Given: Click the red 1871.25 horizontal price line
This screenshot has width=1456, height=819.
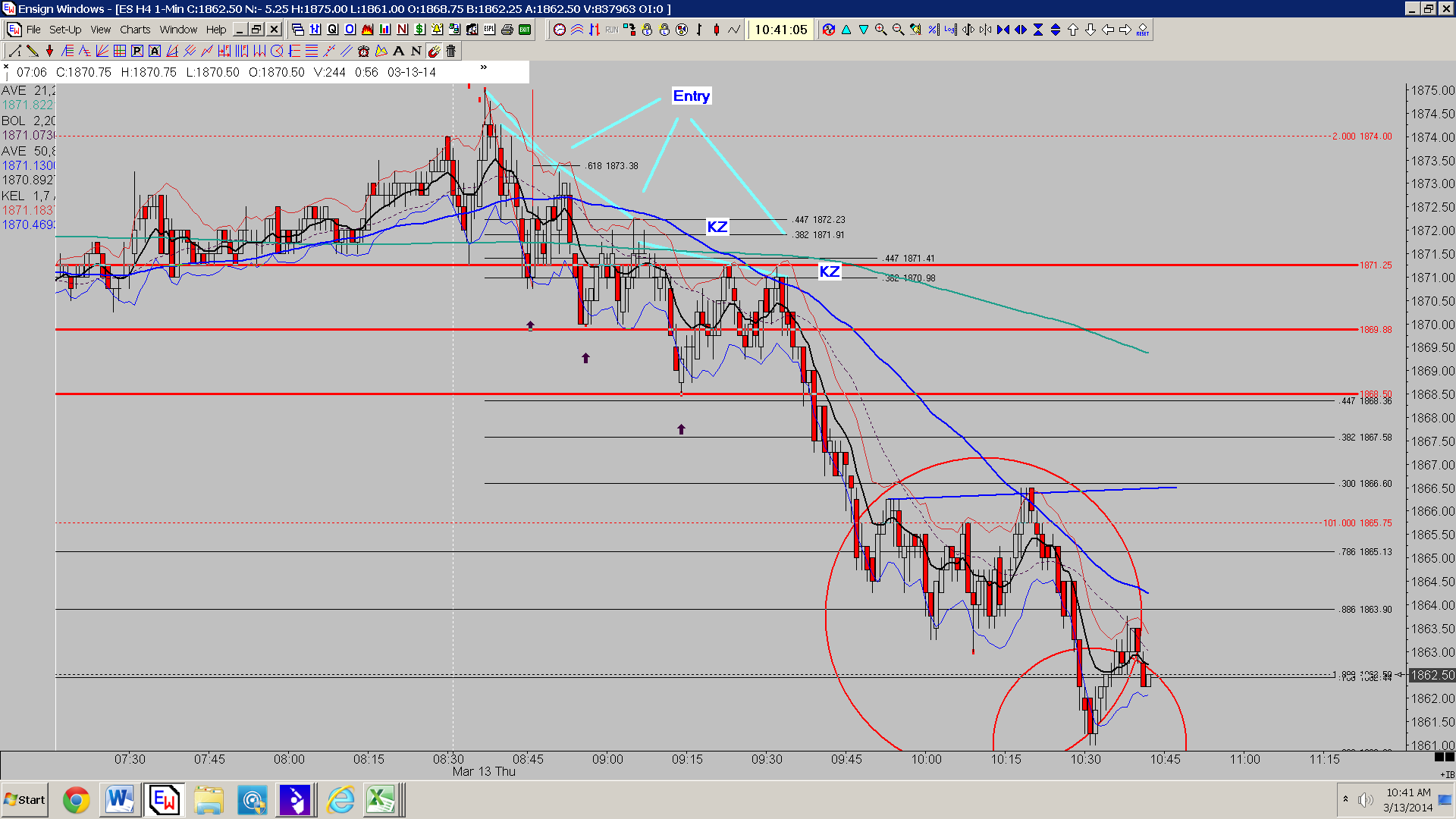Looking at the screenshot, I should (x=705, y=265).
